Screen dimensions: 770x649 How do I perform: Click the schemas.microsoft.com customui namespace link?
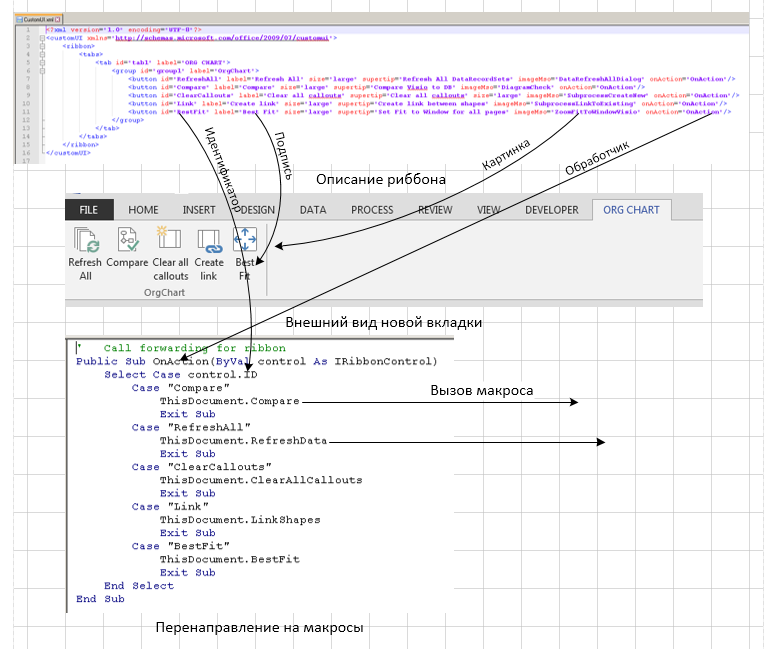coord(222,38)
